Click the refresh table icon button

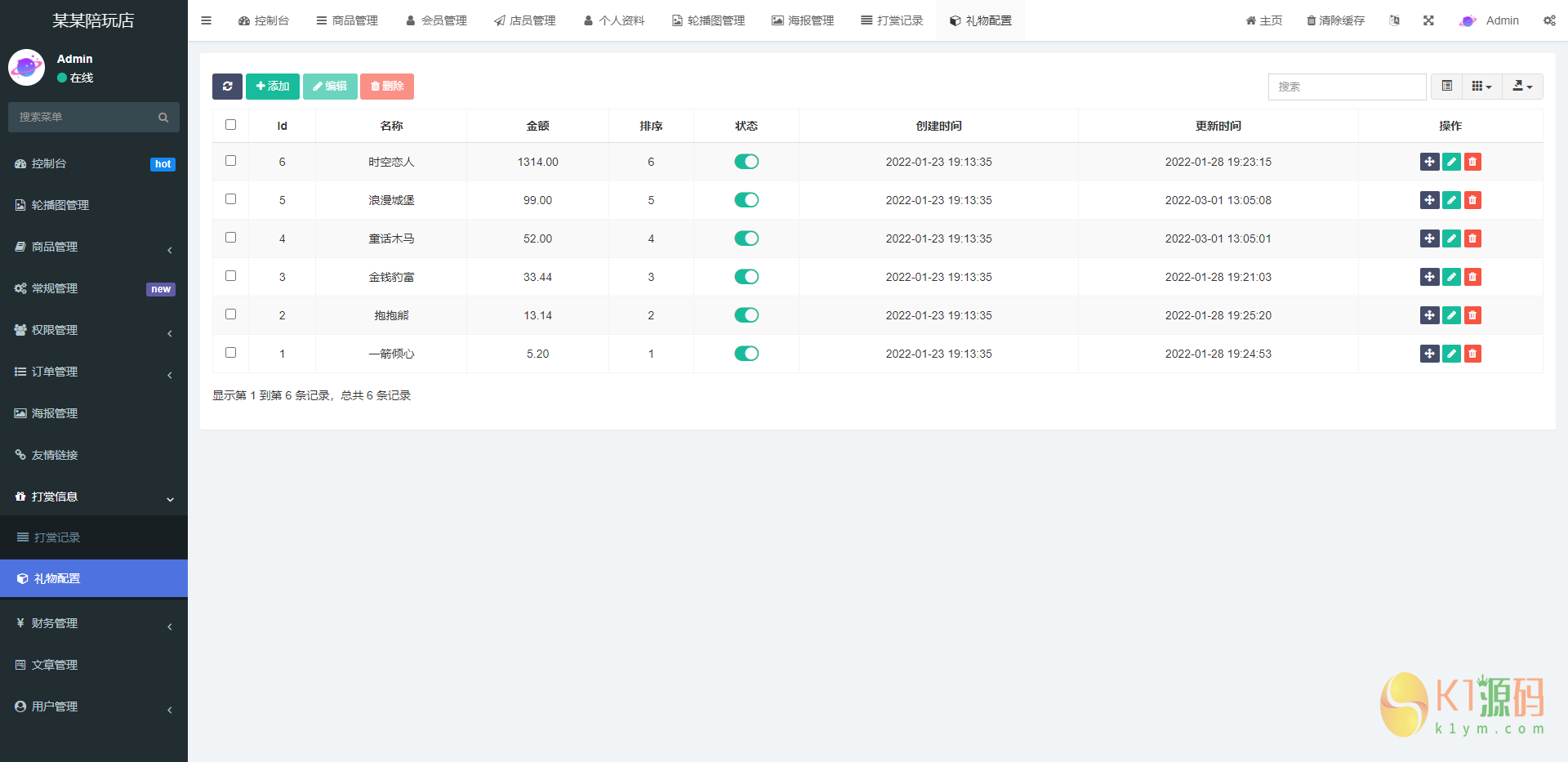pyautogui.click(x=227, y=87)
